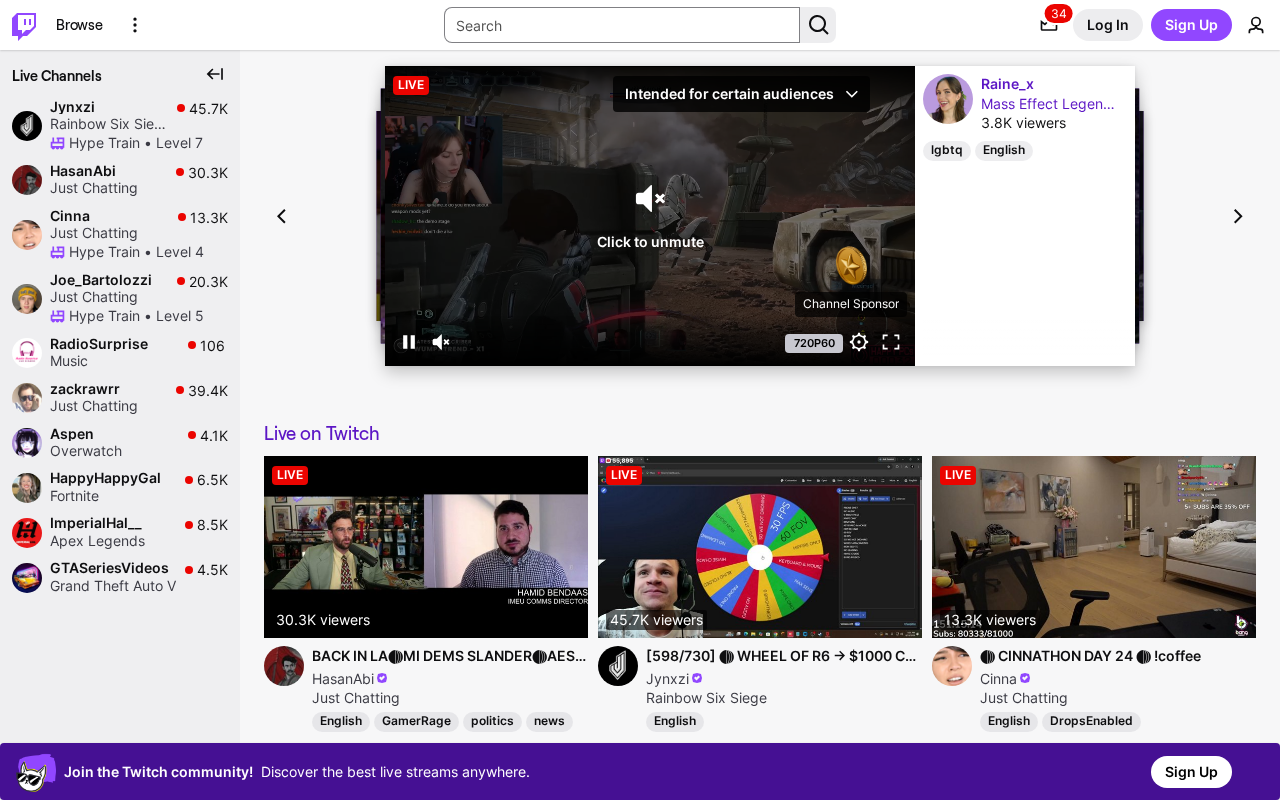This screenshot has width=1280, height=800.
Task: Expand the Intended for certain audiences dropdown
Action: coord(741,94)
